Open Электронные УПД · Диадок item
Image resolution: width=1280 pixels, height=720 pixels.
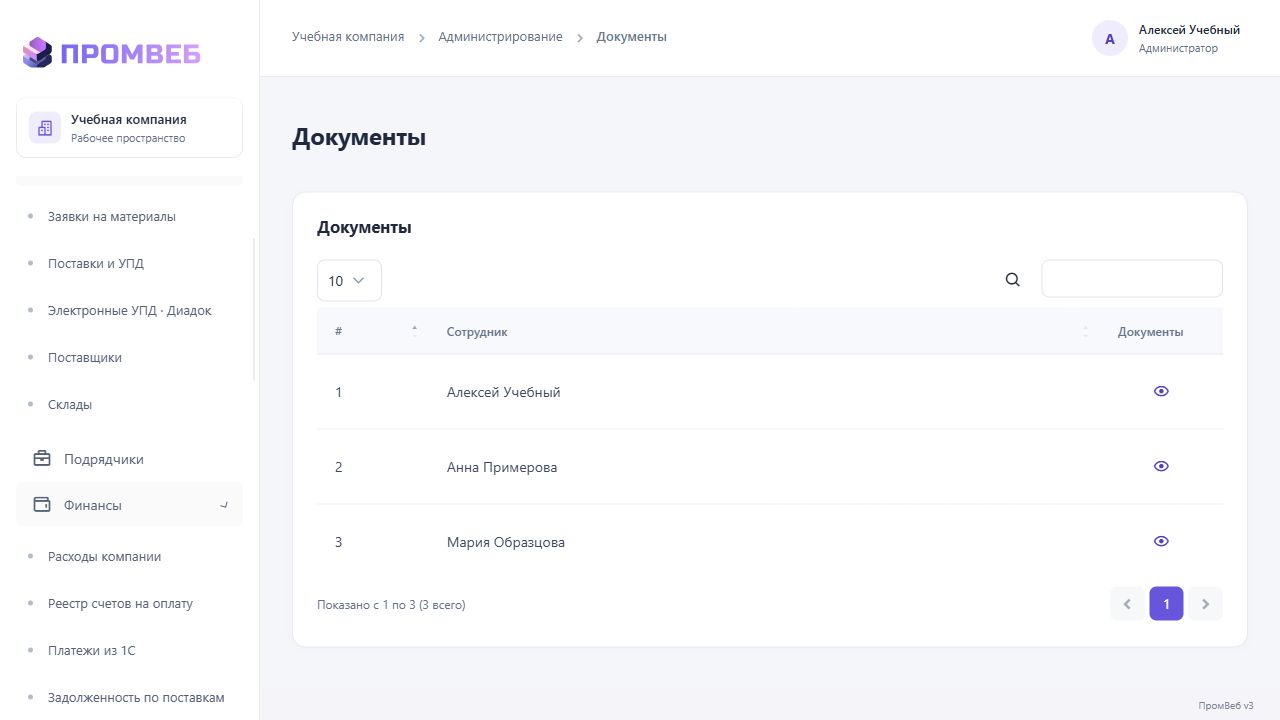130,311
